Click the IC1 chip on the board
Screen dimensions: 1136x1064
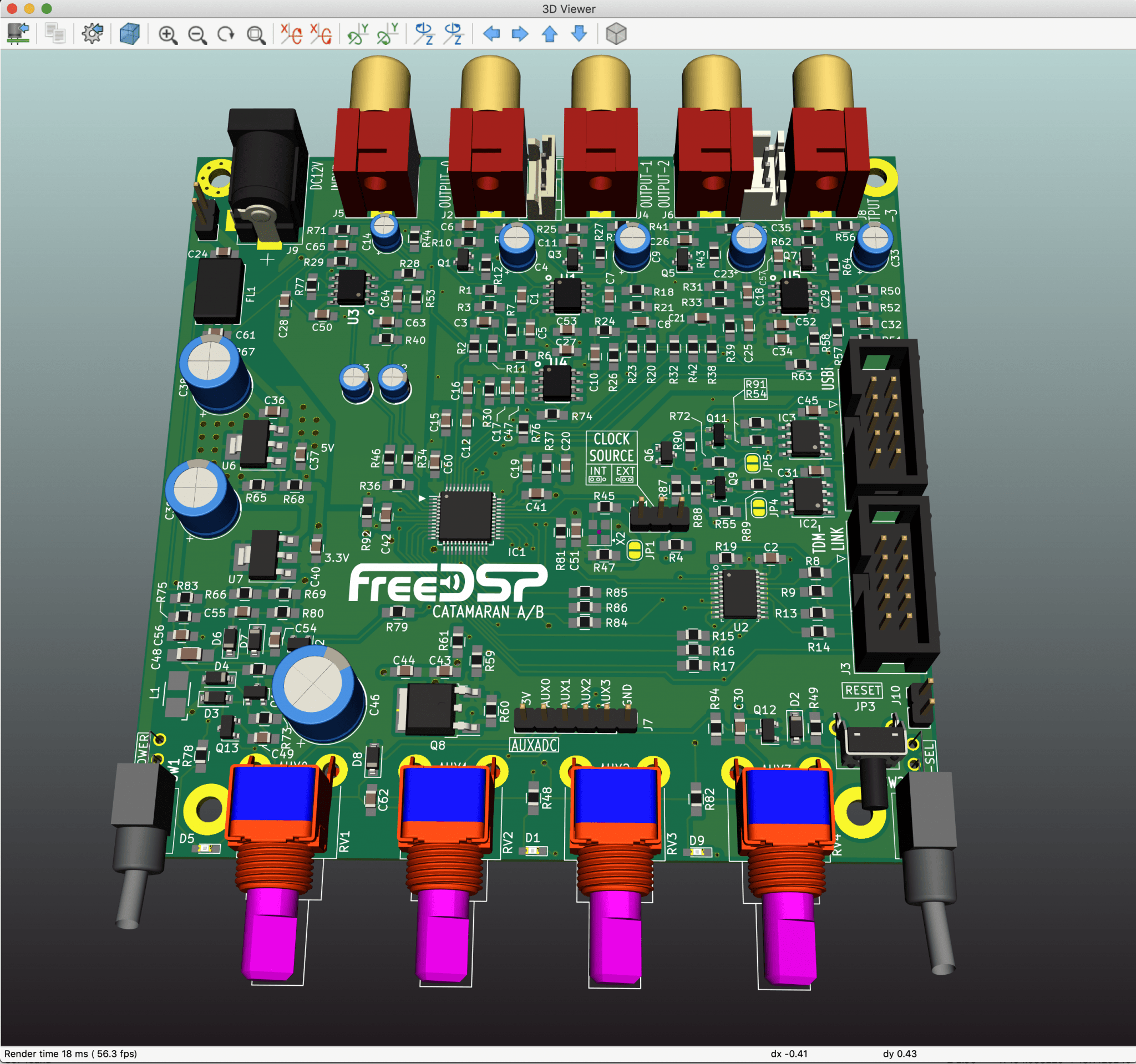466,517
